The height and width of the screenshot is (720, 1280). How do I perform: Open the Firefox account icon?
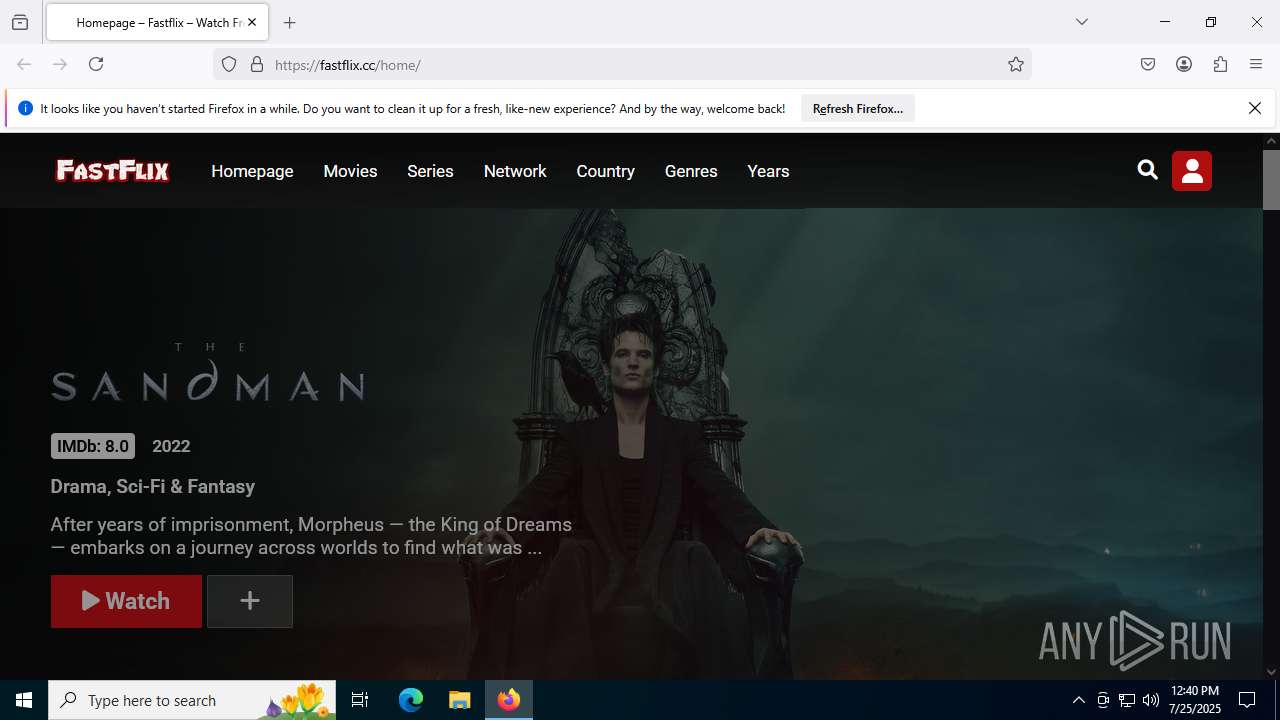tap(1184, 64)
